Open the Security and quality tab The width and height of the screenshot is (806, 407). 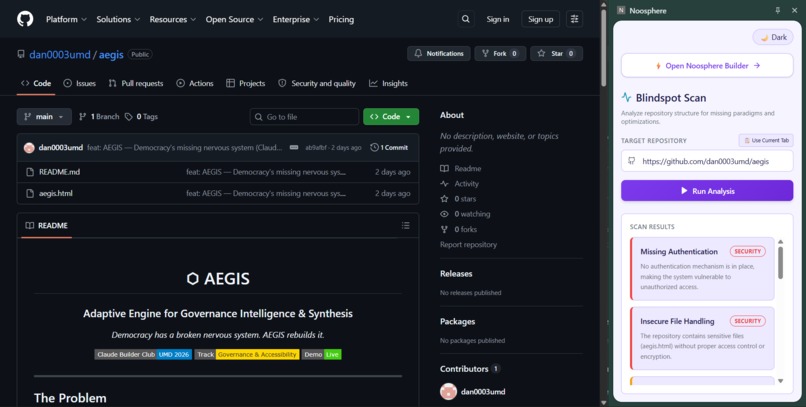point(317,83)
